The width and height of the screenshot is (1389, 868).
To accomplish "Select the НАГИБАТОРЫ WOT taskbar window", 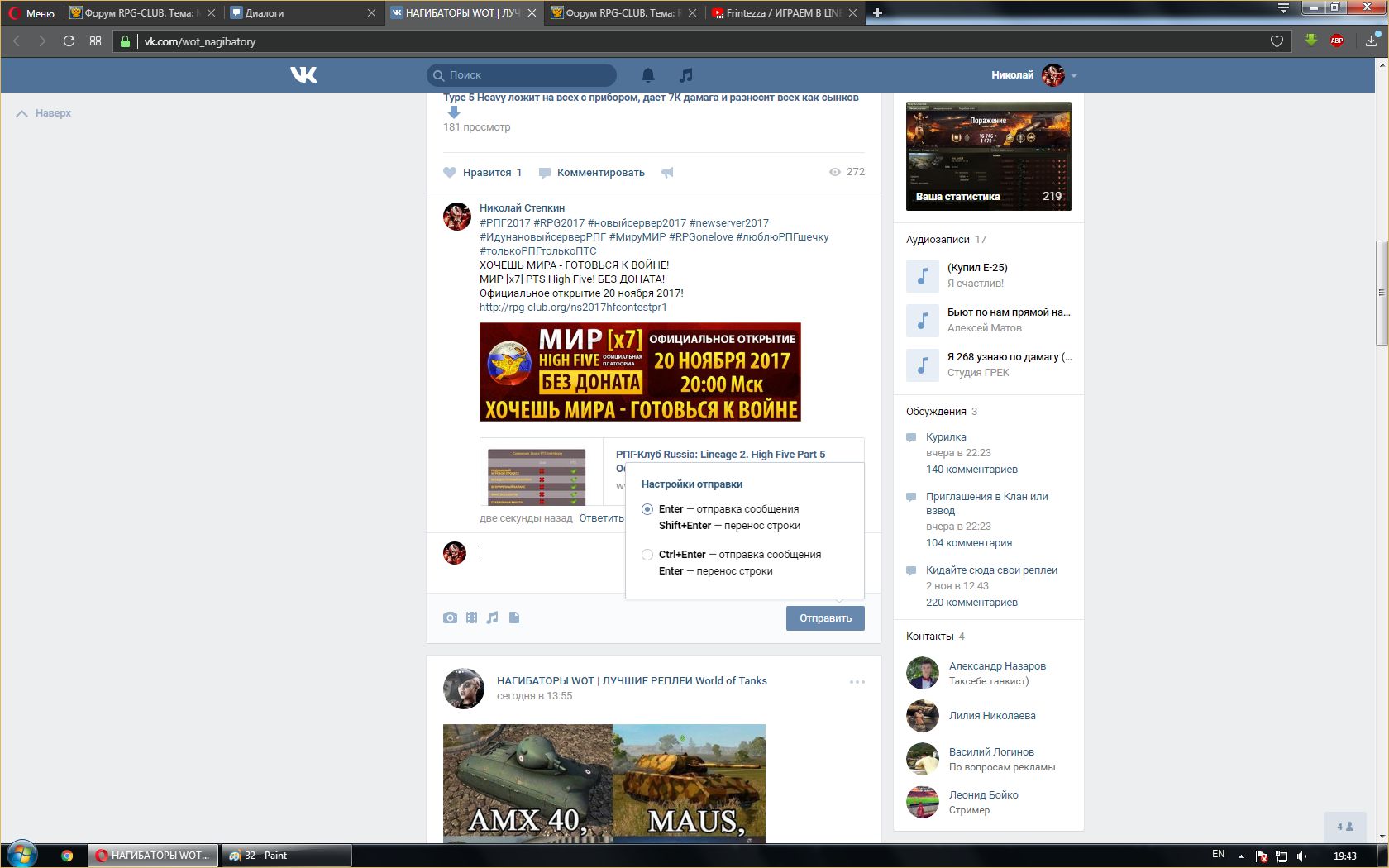I will coord(154,856).
